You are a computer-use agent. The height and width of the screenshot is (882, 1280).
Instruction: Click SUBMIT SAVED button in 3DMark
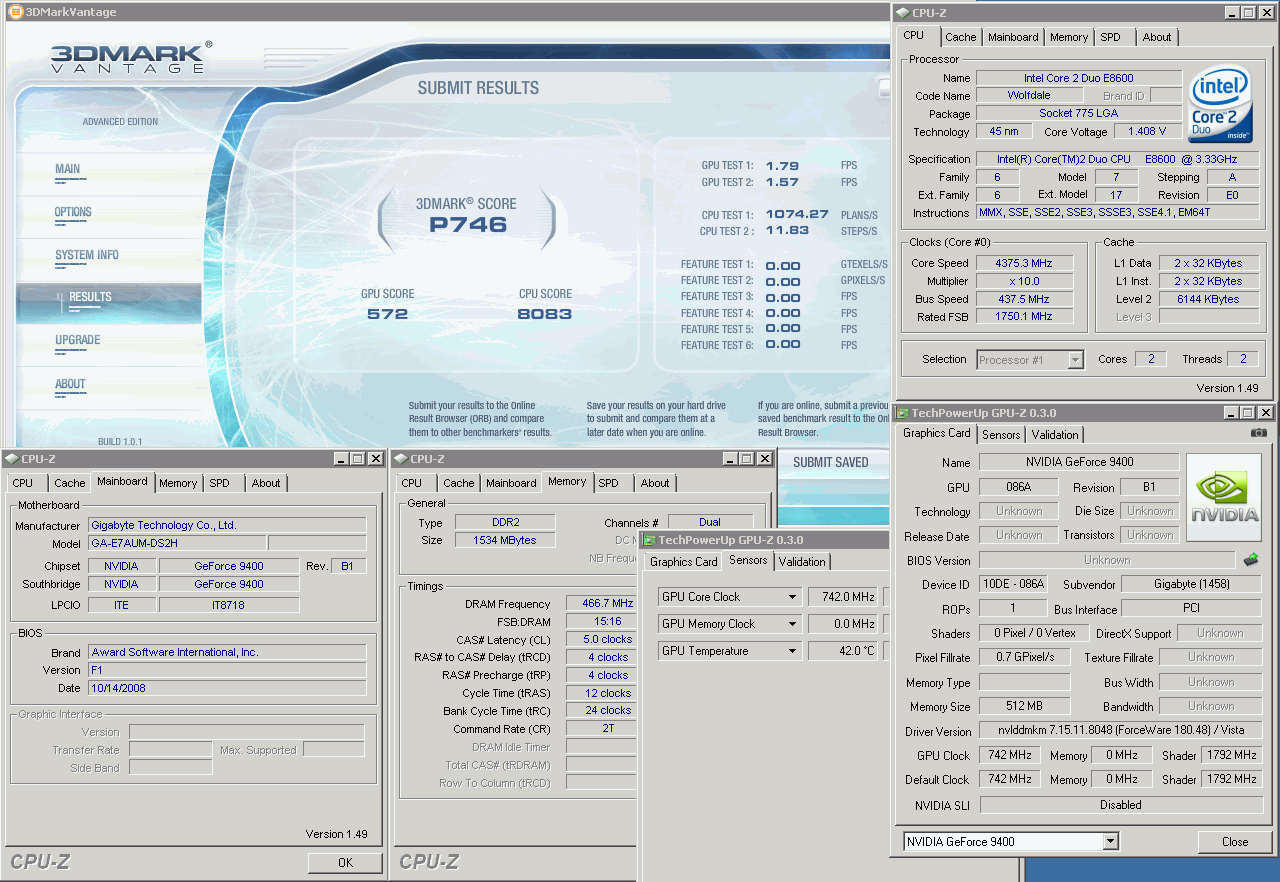tap(830, 462)
